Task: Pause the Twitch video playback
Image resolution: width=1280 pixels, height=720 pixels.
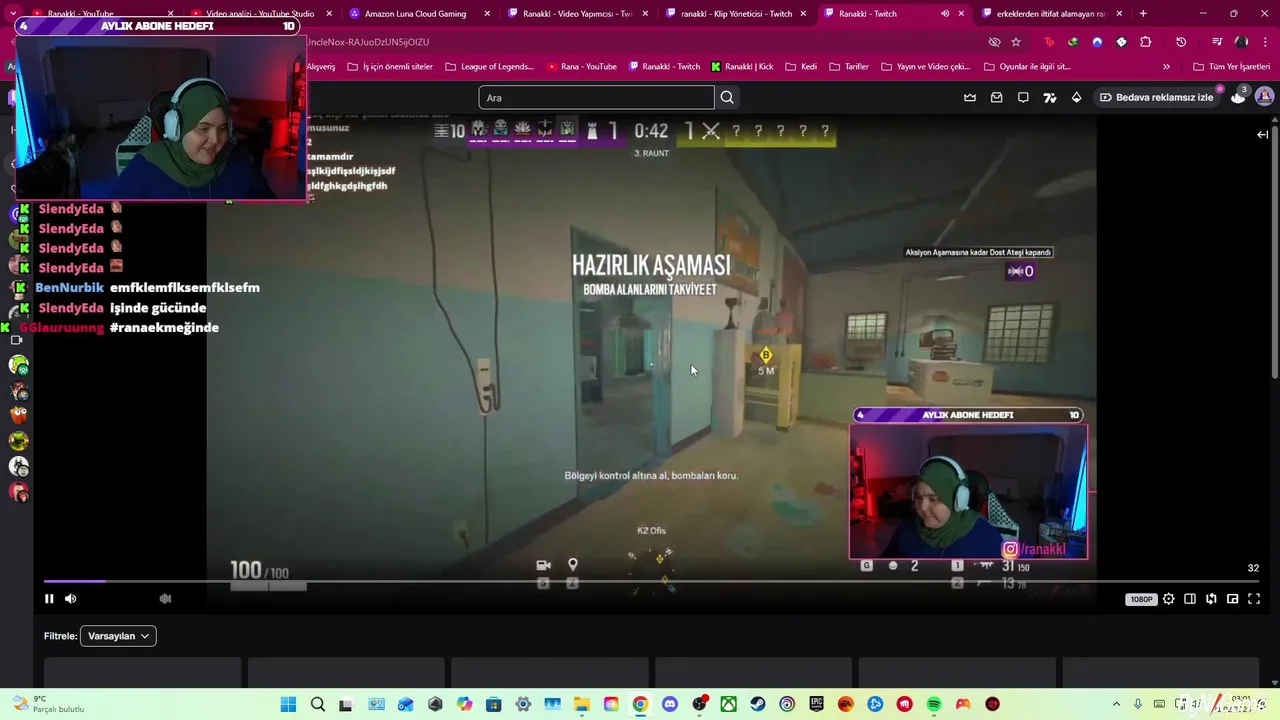Action: [x=49, y=599]
